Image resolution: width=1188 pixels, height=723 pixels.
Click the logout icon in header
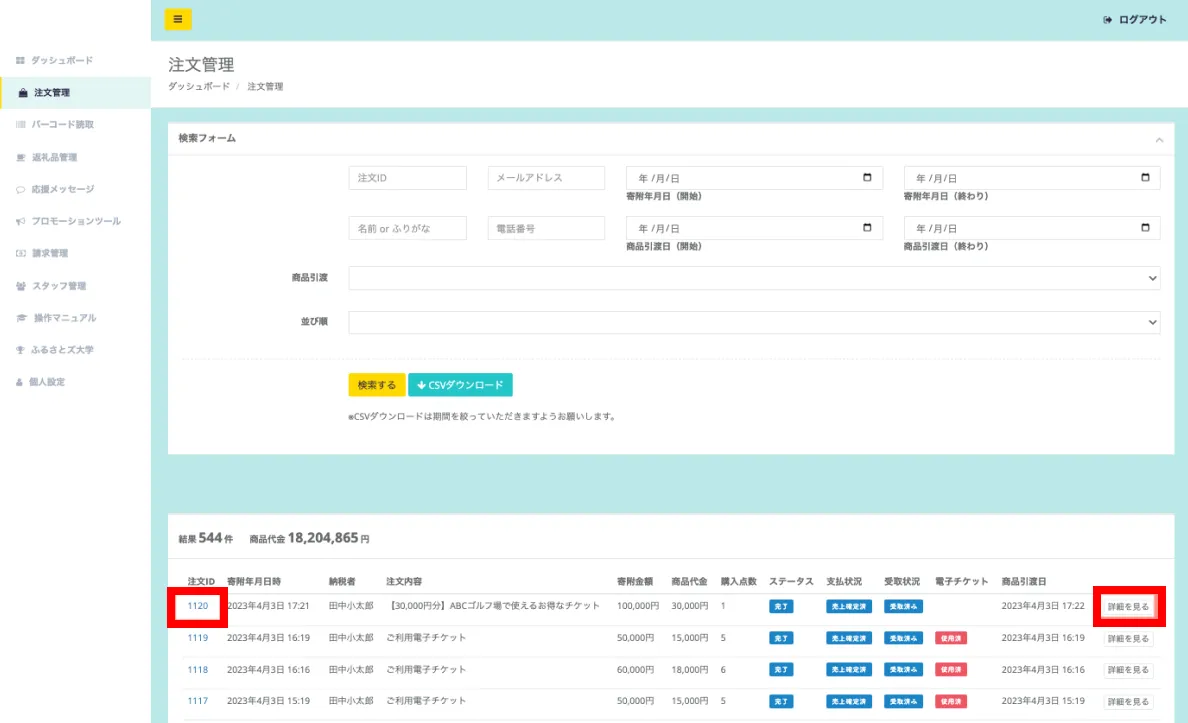pyautogui.click(x=1107, y=20)
